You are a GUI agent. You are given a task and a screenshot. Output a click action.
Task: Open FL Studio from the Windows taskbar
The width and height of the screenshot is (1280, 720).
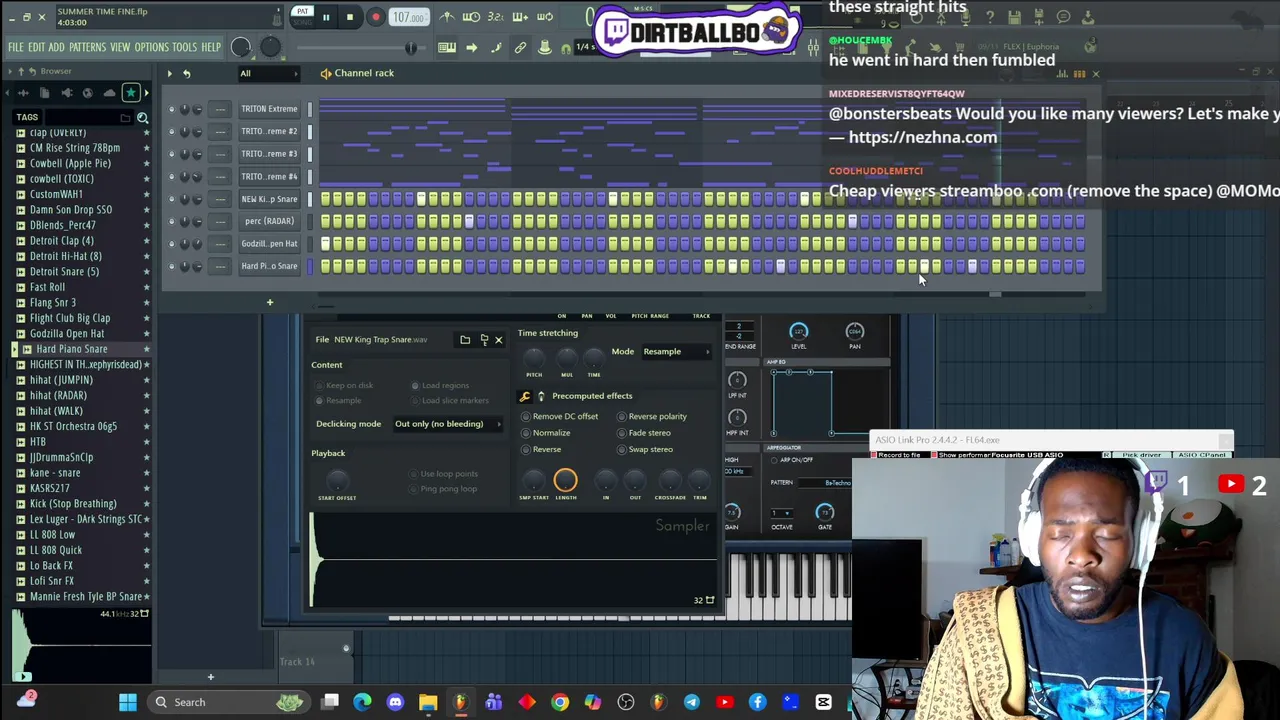[x=461, y=702]
